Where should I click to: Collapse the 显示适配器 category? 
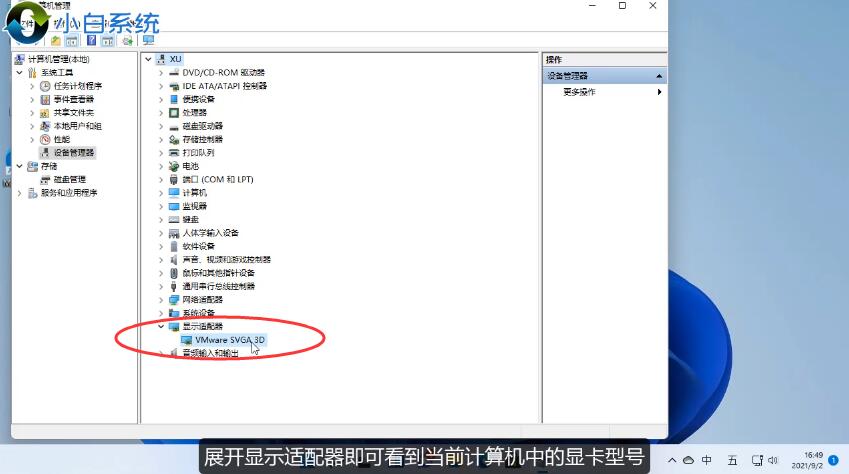coord(161,326)
